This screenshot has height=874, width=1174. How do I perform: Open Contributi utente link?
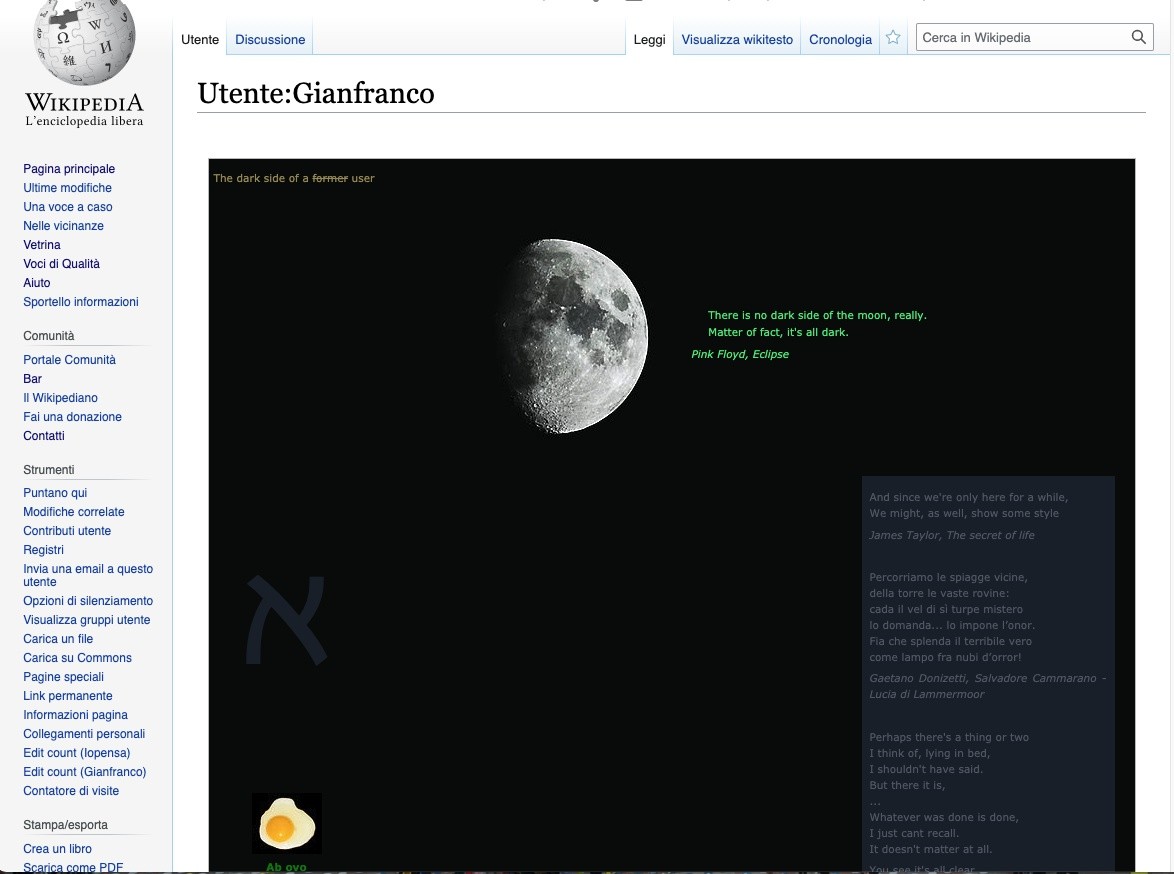pos(67,531)
